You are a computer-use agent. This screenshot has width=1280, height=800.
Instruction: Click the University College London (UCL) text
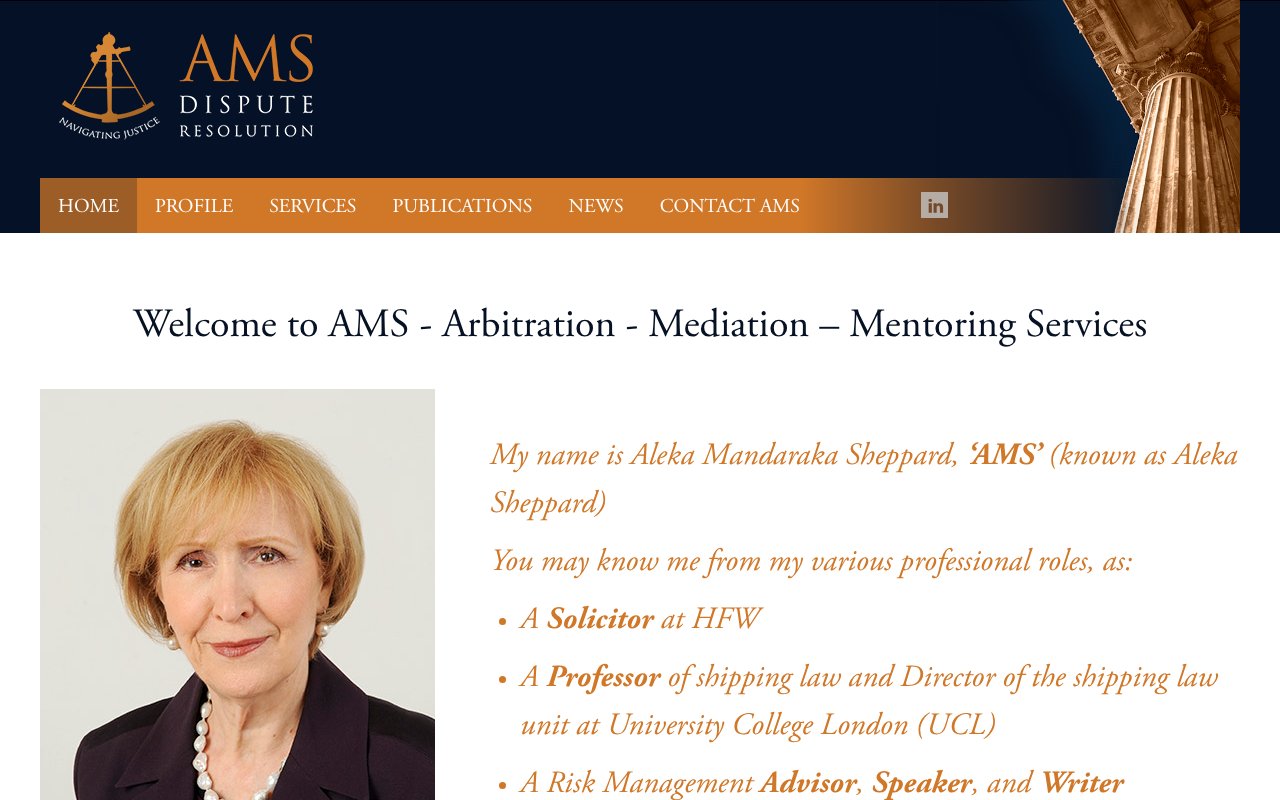tap(801, 725)
